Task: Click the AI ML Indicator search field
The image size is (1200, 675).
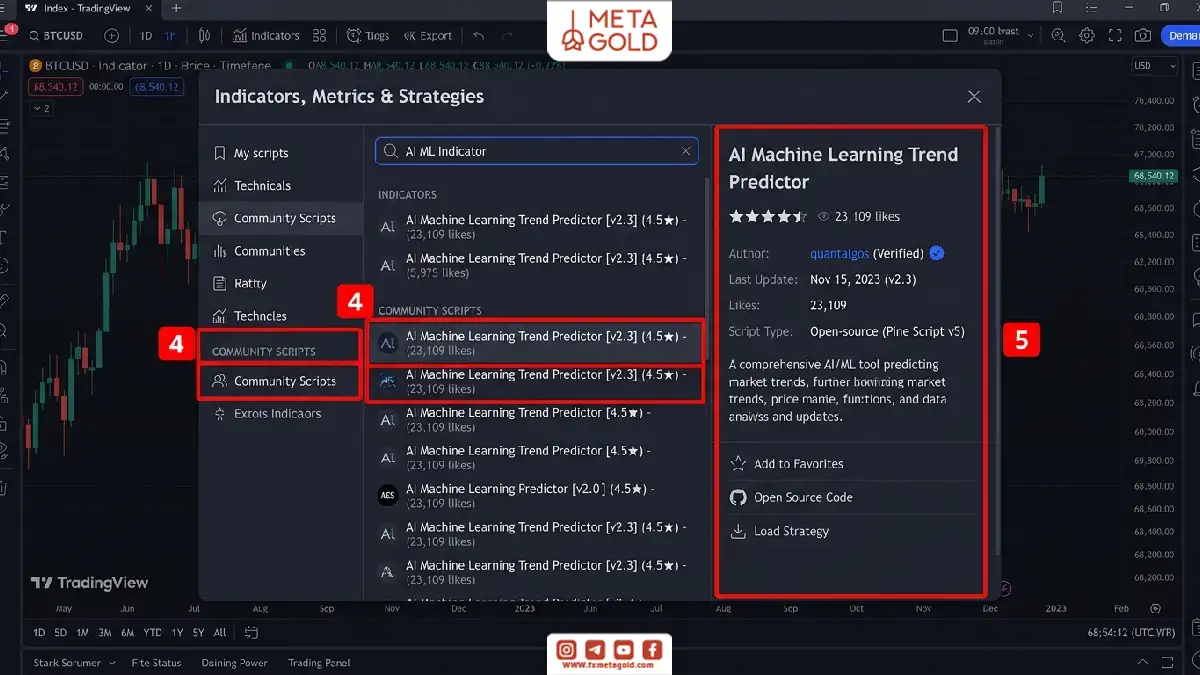Action: coord(536,151)
